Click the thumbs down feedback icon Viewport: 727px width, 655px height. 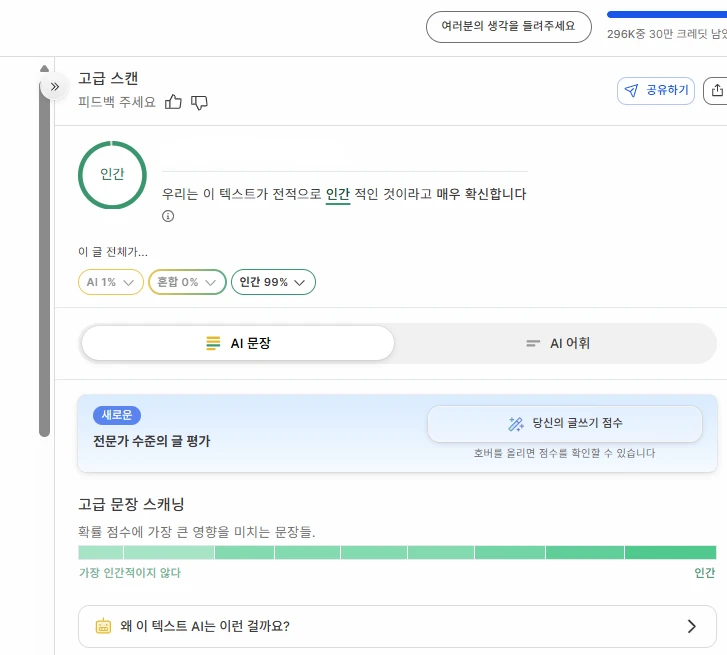coord(199,102)
